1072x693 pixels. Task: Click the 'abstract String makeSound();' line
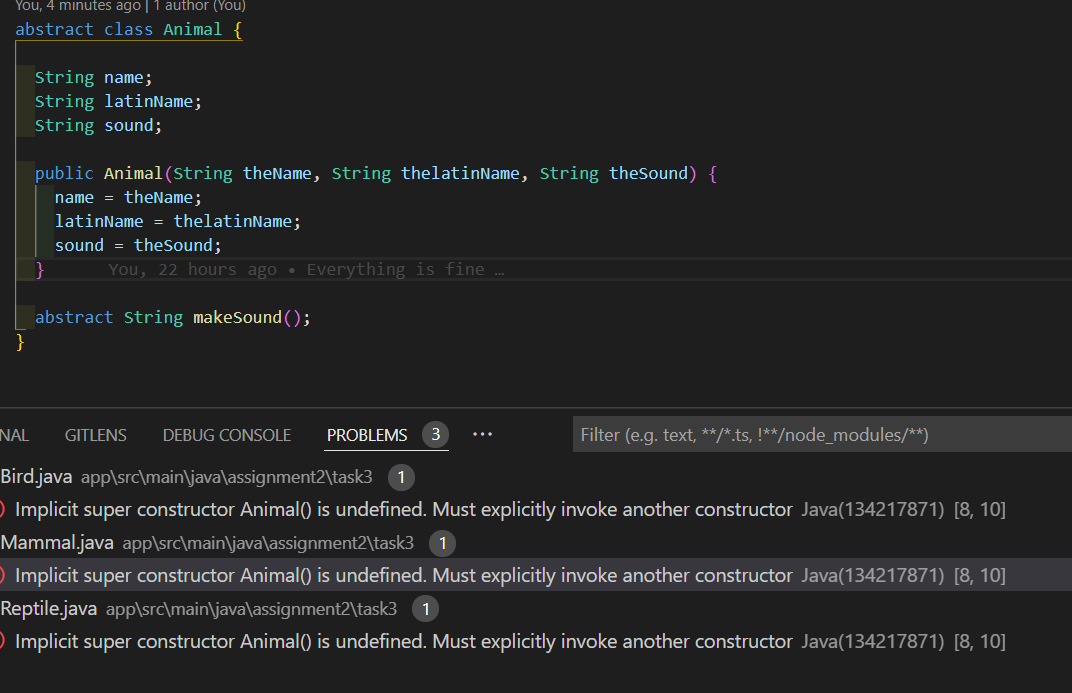tap(173, 318)
